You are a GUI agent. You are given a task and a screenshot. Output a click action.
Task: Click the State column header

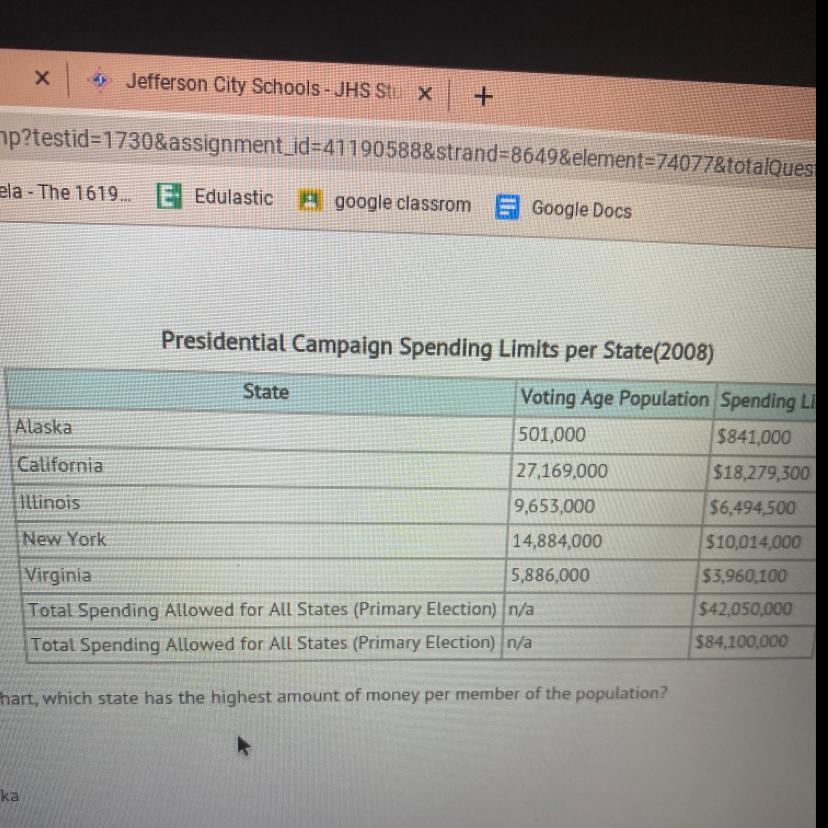(x=265, y=392)
